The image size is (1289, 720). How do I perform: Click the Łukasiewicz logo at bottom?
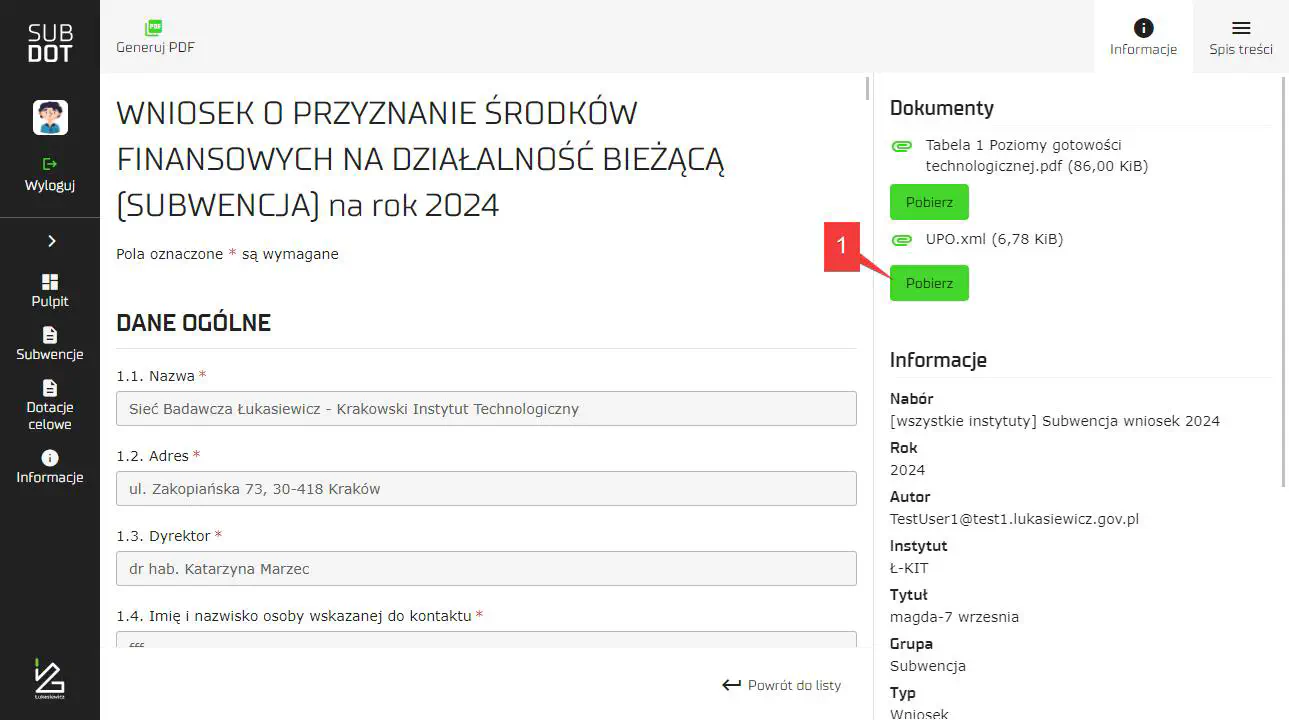49,679
